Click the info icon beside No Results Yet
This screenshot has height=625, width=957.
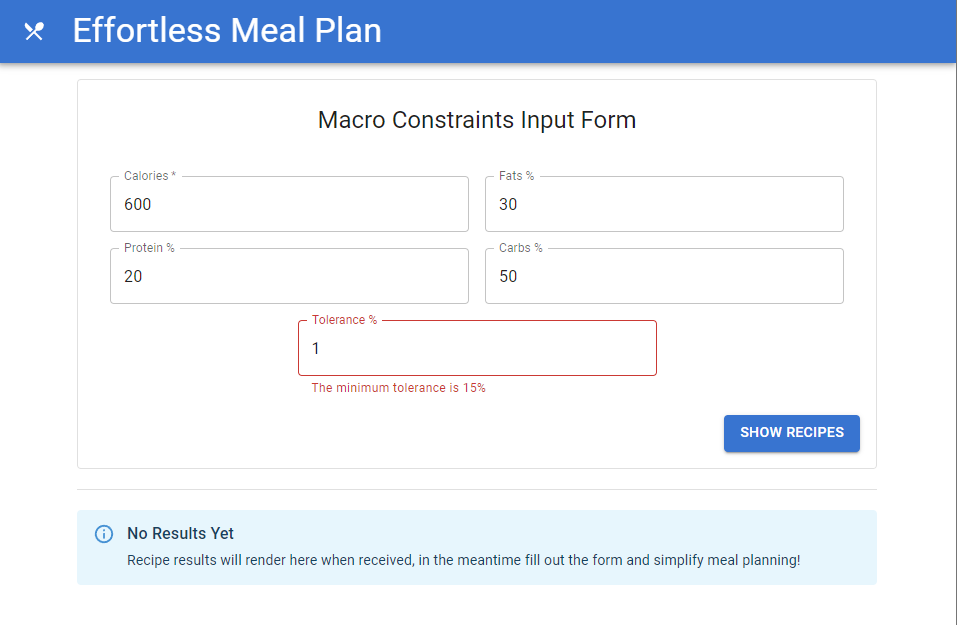tap(104, 534)
